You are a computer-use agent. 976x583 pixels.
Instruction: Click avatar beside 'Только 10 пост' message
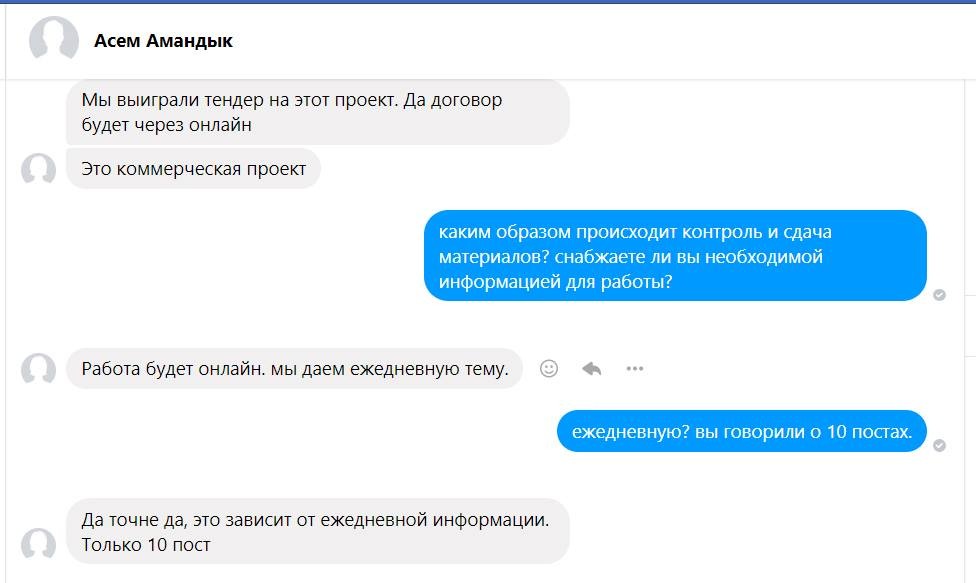39,543
